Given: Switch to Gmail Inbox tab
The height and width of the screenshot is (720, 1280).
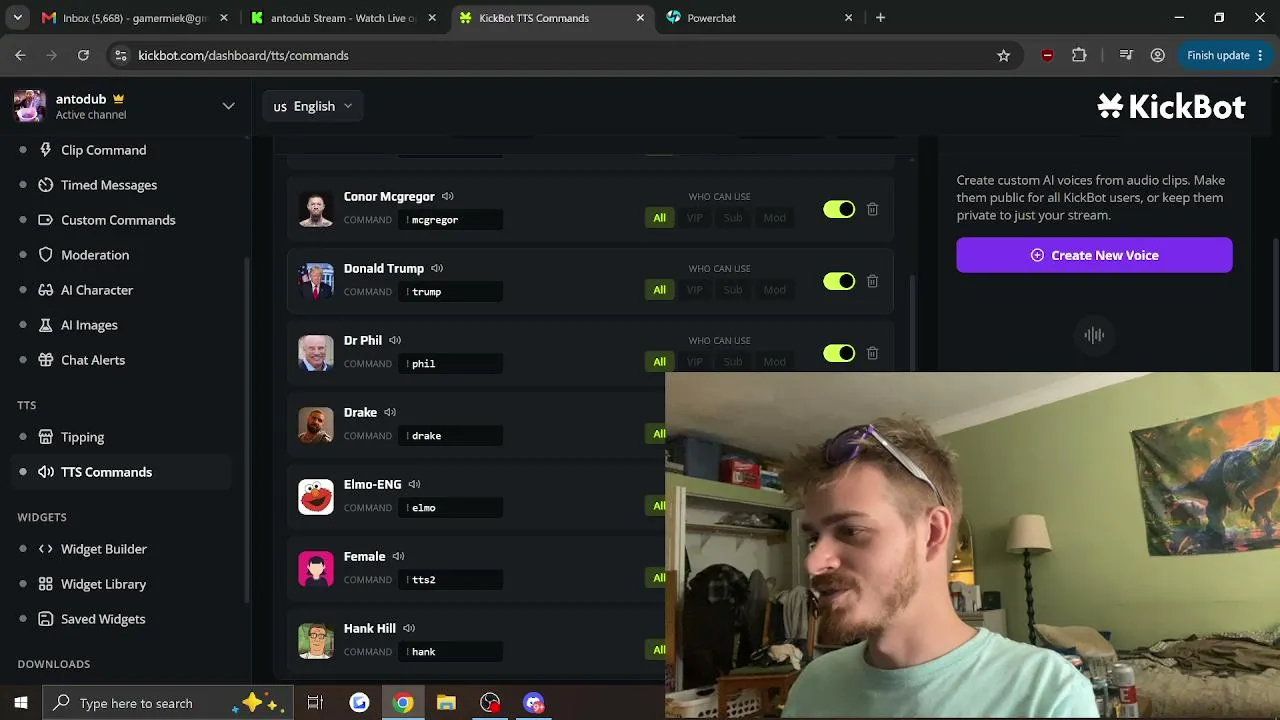Looking at the screenshot, I should [135, 18].
